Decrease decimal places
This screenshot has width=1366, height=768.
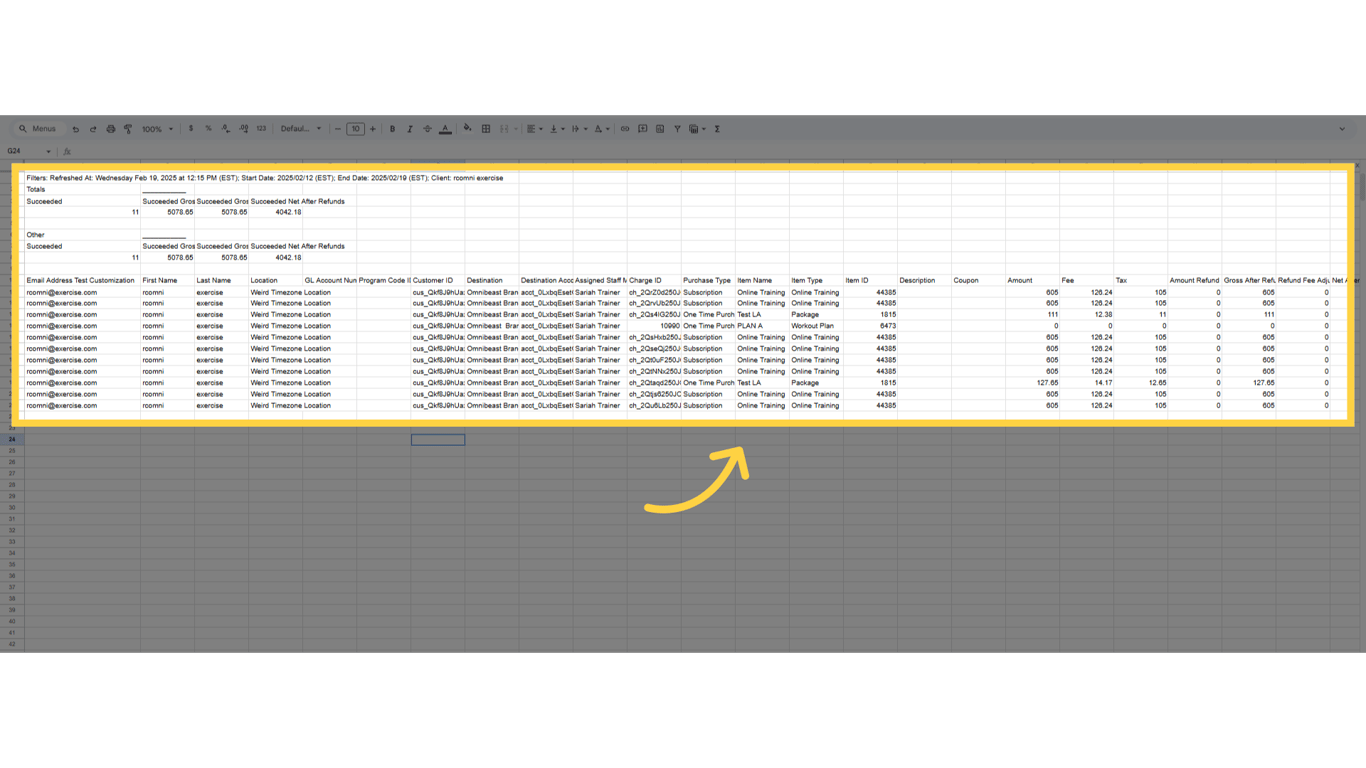coord(224,128)
